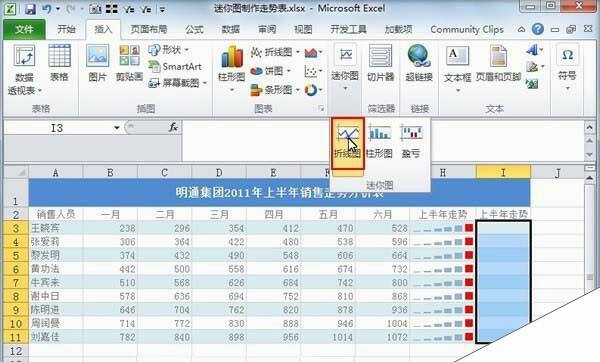The height and width of the screenshot is (362, 600).
Task: Open the Bar chart dropdown
Action: click(275, 90)
